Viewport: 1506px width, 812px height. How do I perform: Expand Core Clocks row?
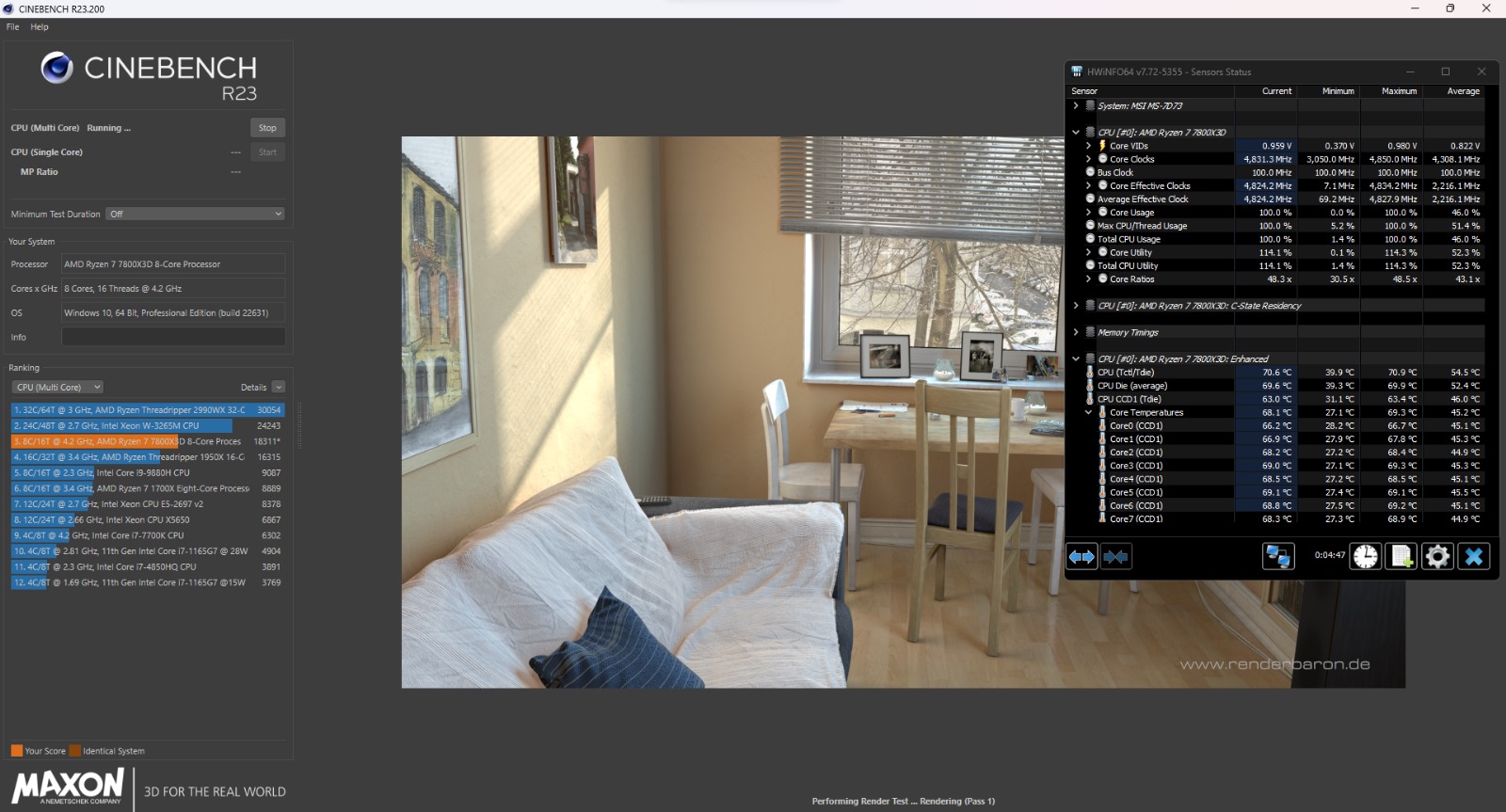[x=1089, y=159]
